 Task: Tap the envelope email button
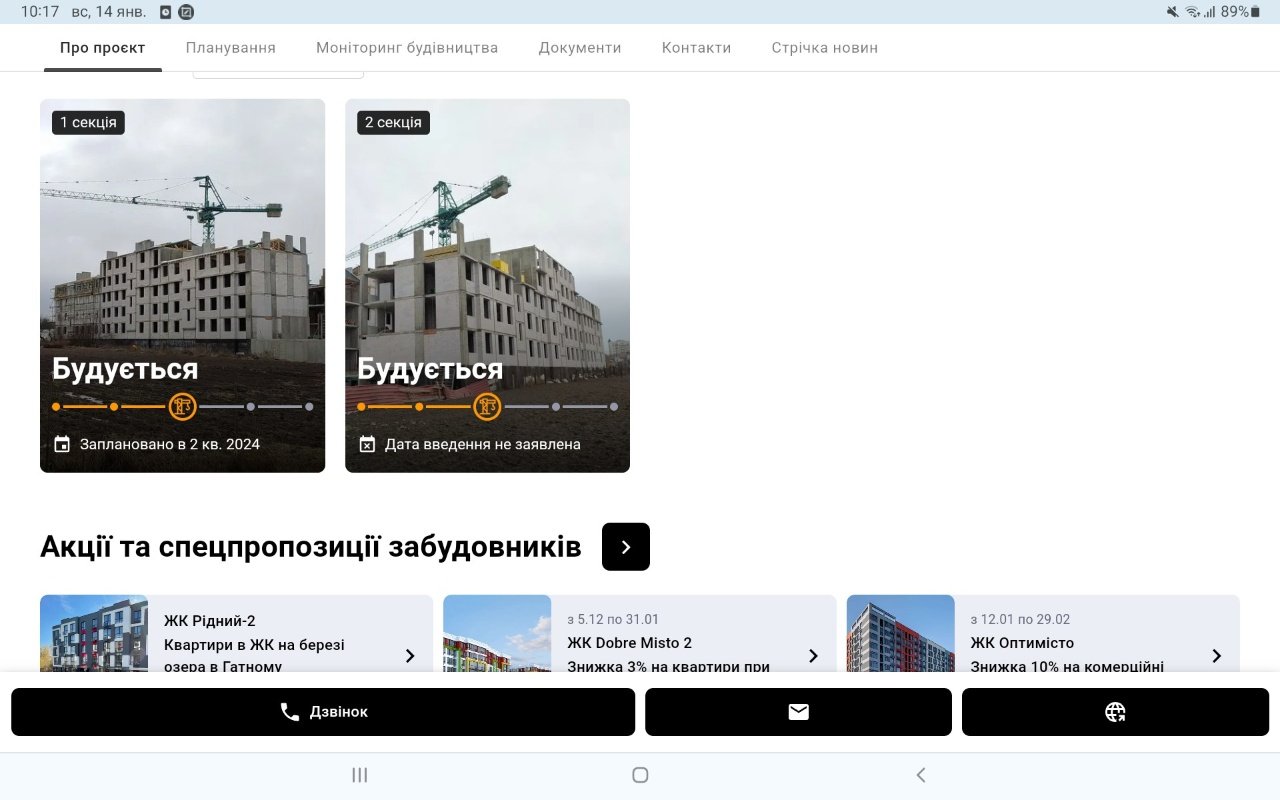[798, 712]
